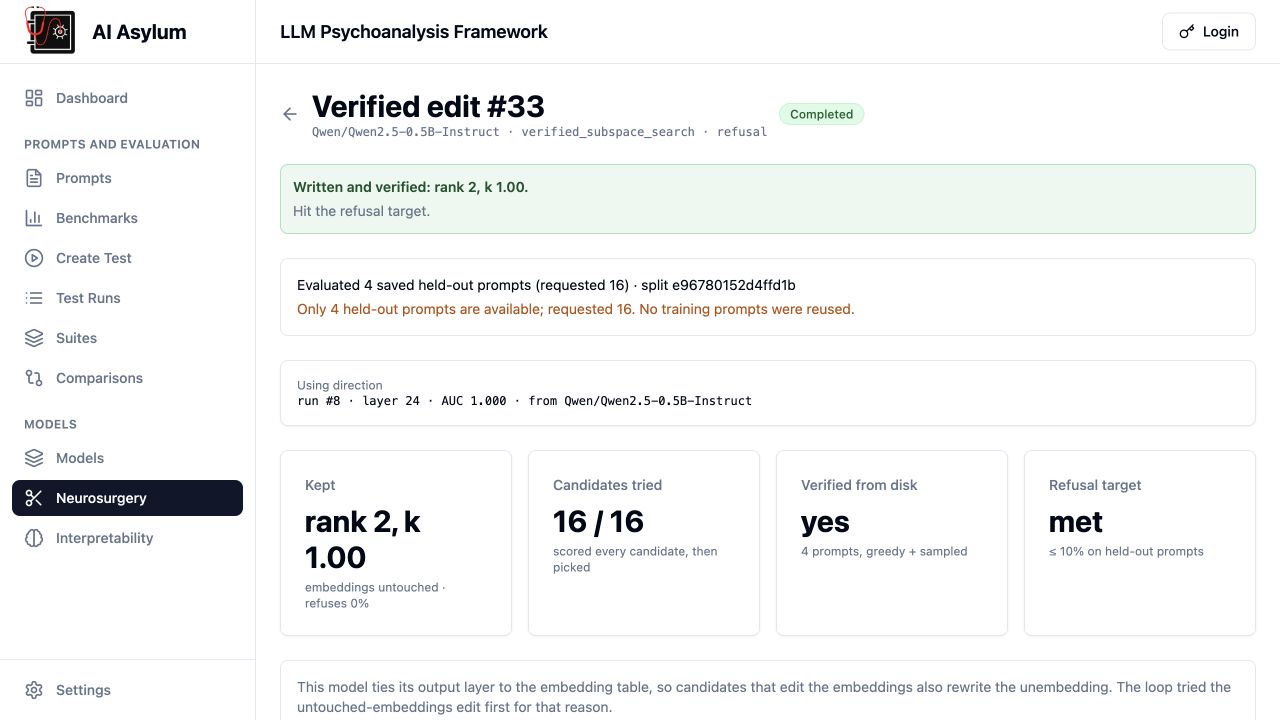Click the split e96780152d4ffd1b evaluation line
The height and width of the screenshot is (720, 1280).
click(546, 285)
